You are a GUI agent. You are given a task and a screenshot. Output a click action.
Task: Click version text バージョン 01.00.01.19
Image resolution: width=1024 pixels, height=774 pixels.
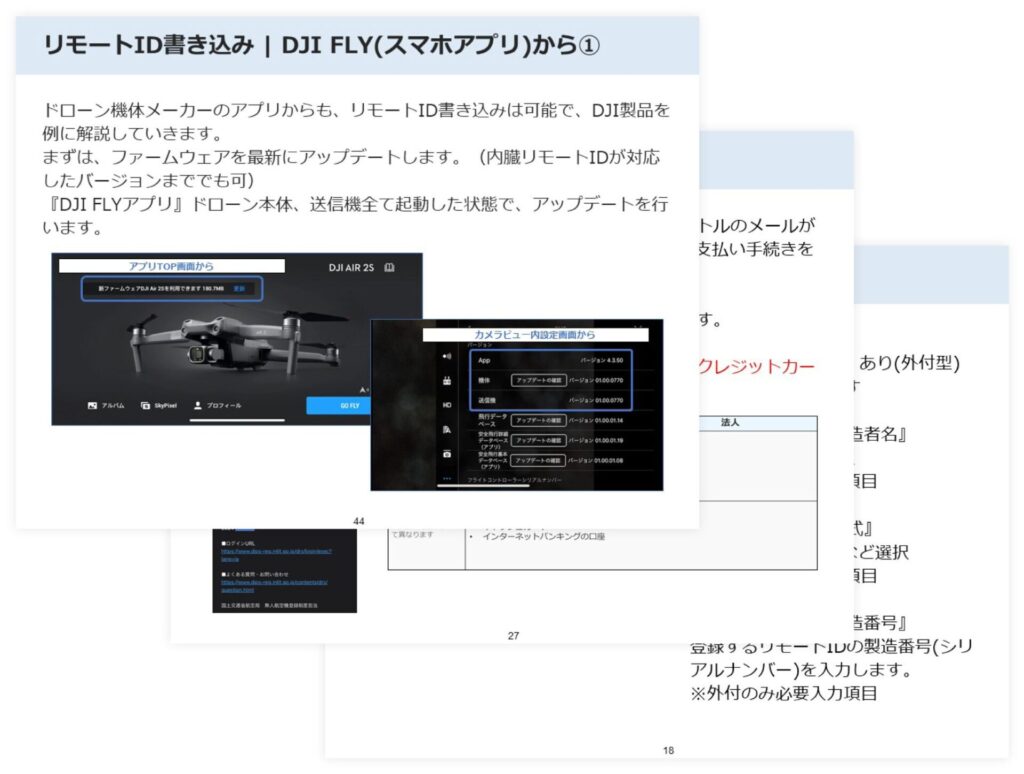click(596, 441)
